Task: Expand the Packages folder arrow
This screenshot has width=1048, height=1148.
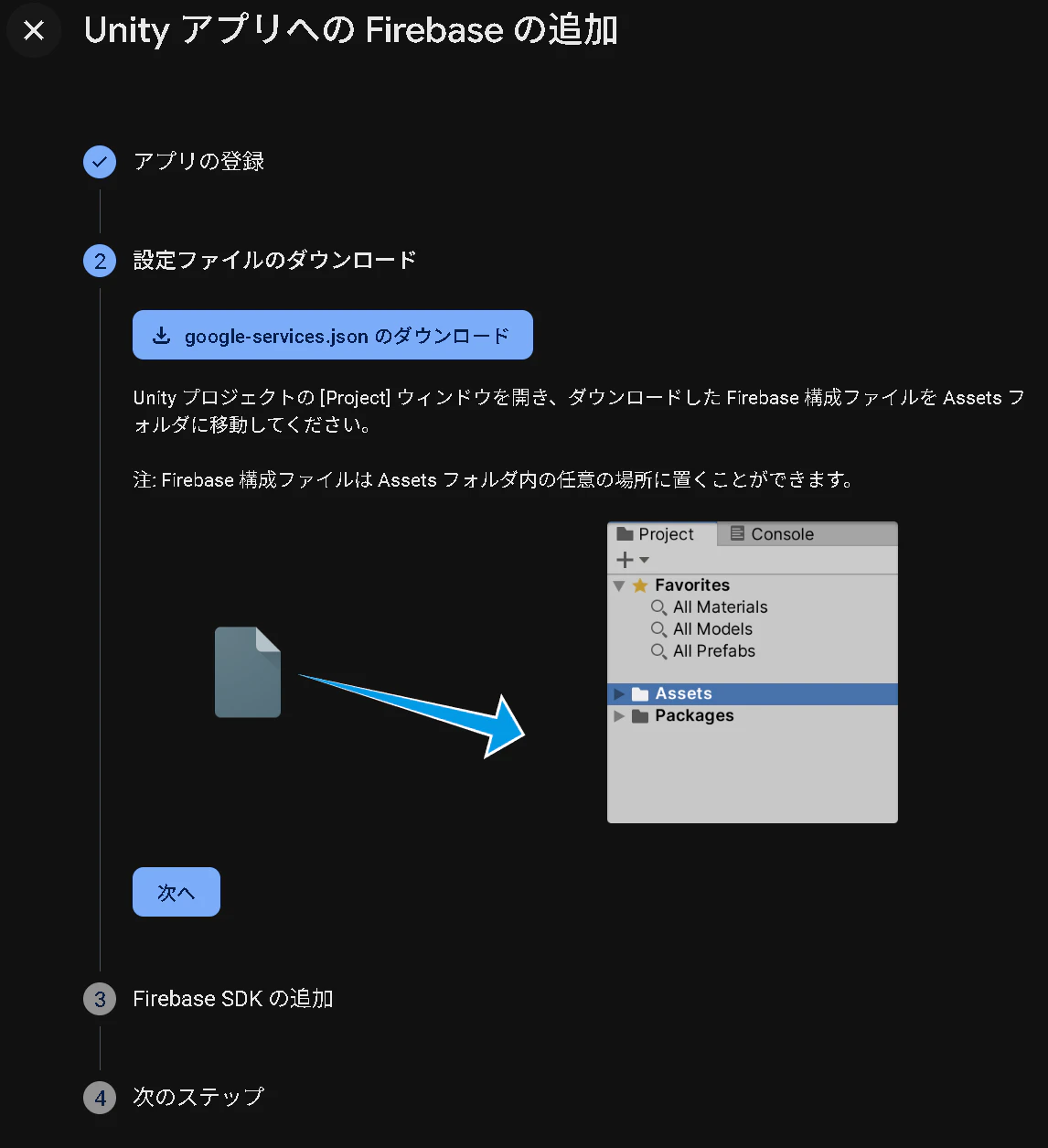Action: (x=619, y=716)
